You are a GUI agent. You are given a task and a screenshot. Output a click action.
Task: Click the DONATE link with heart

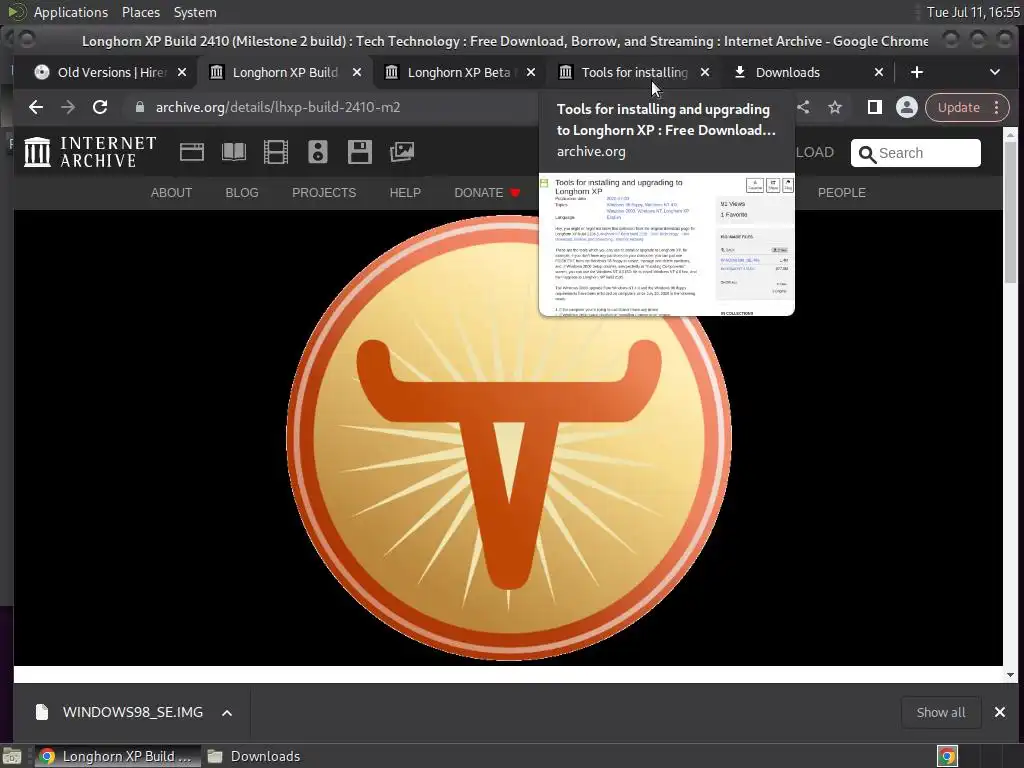pos(487,193)
